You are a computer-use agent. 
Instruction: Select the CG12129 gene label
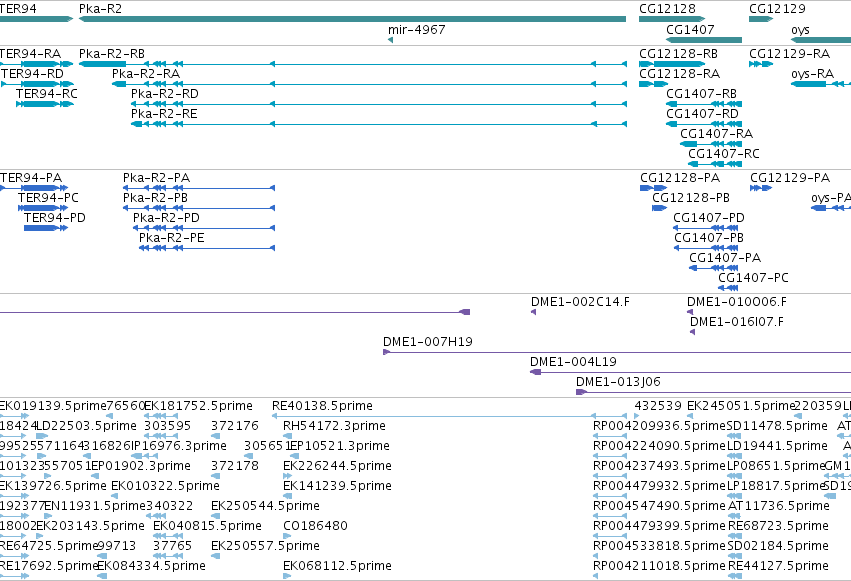777,9
